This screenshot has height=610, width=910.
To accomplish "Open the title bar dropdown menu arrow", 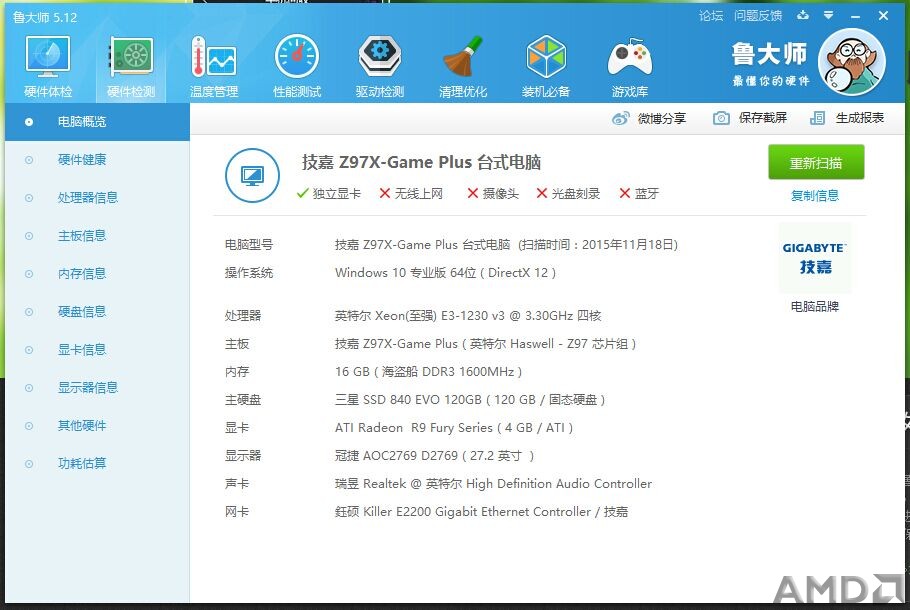I will pos(829,15).
